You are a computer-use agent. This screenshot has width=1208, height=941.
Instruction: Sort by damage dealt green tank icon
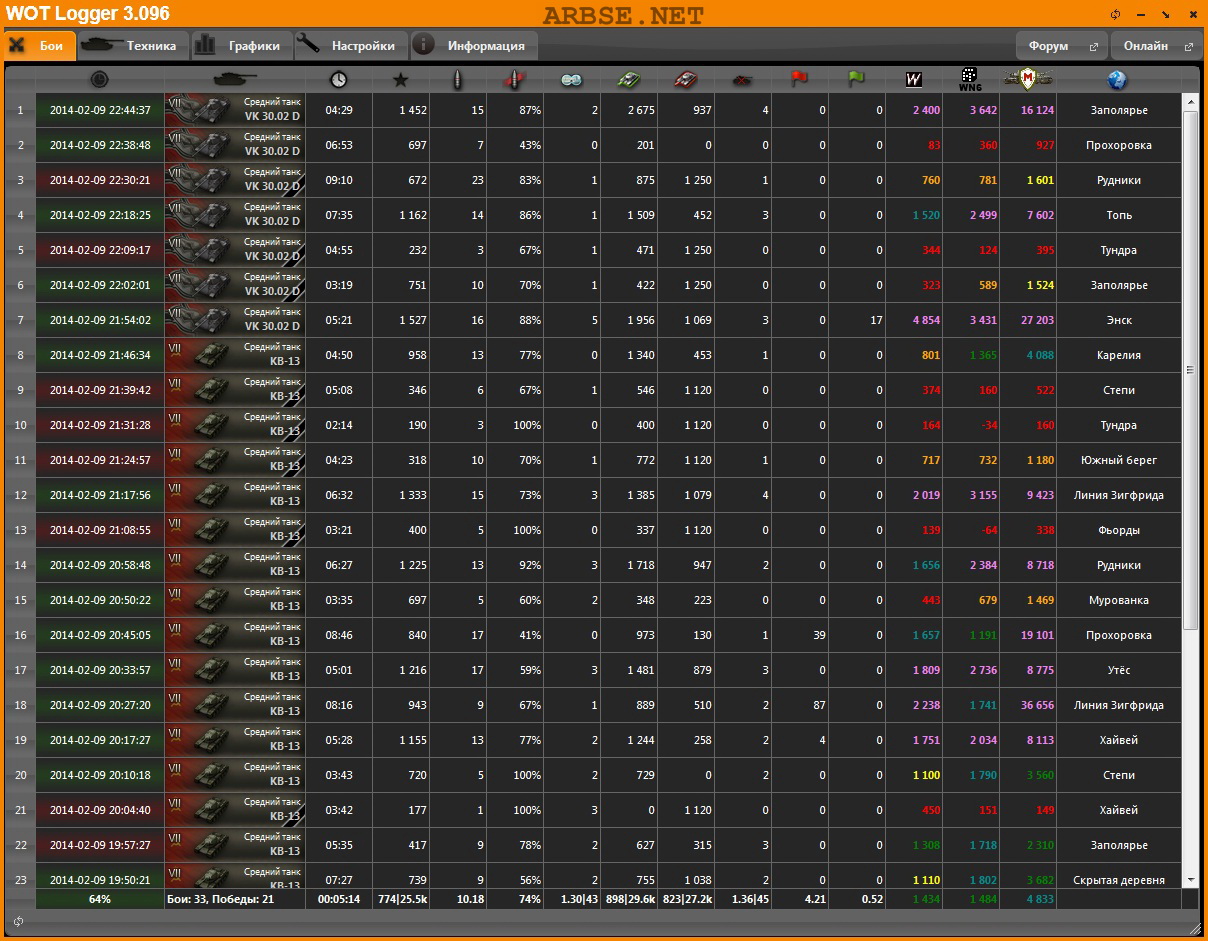pos(629,79)
